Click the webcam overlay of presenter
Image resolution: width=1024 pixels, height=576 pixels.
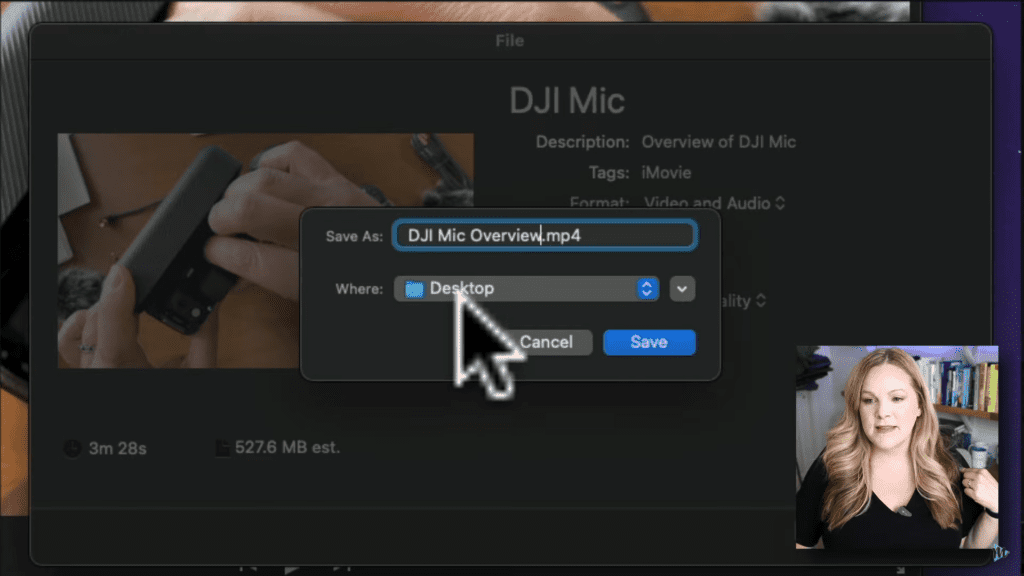pyautogui.click(x=897, y=447)
